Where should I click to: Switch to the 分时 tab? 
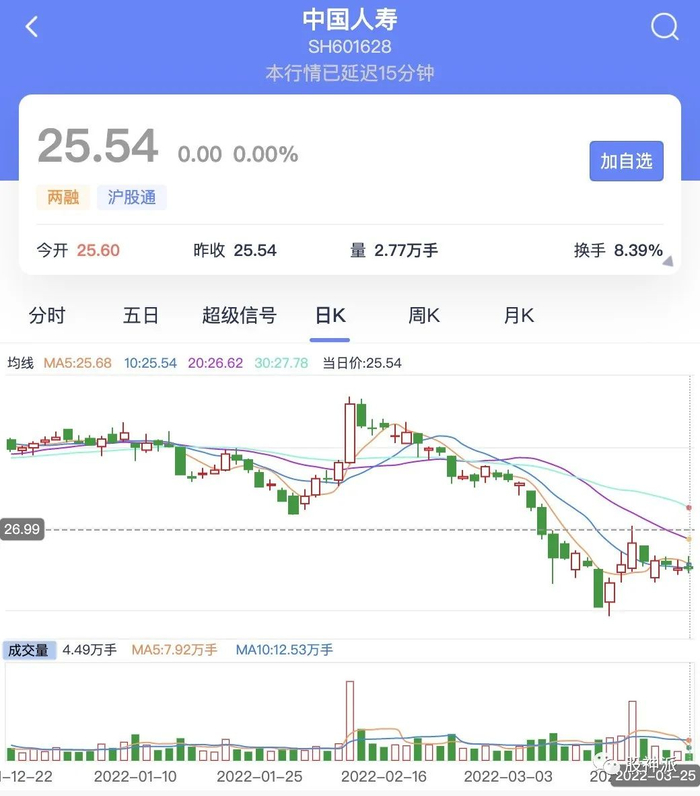click(x=47, y=316)
